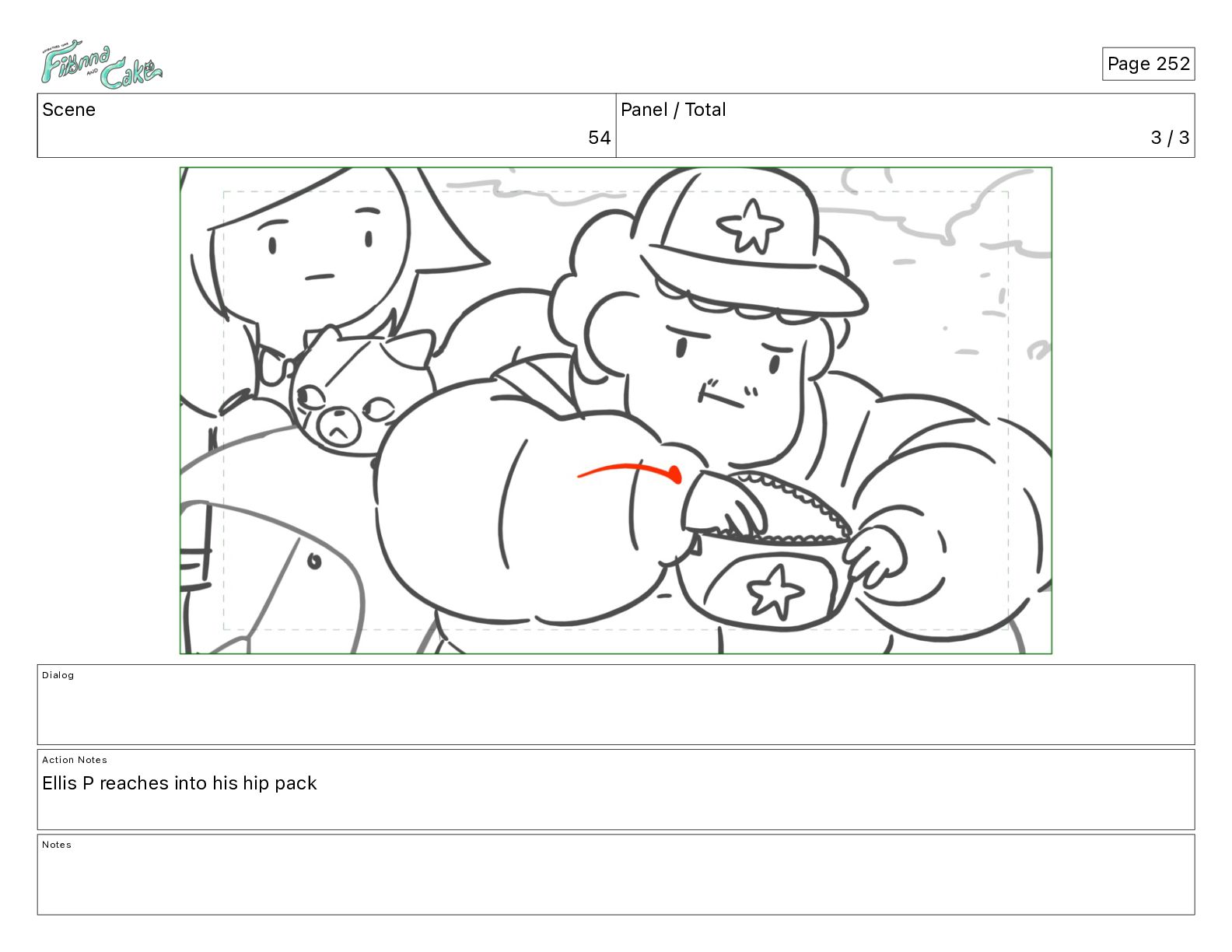Select the Page 252 label box
Viewport: 1232px width, 952px height.
(1148, 64)
